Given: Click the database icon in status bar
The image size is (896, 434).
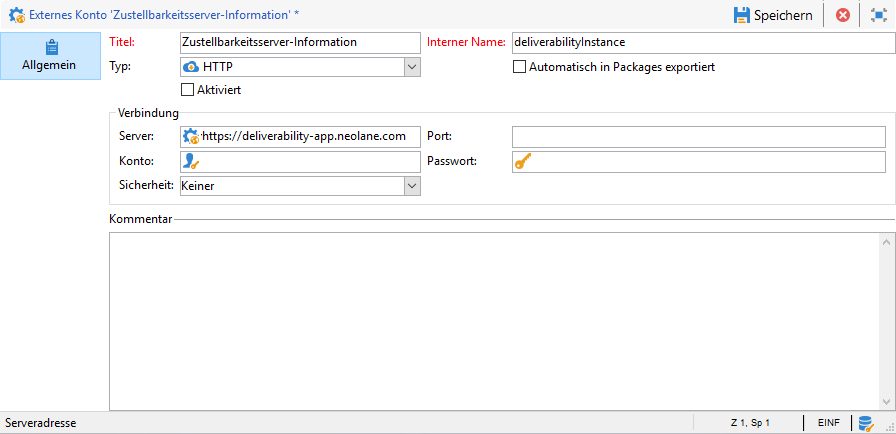Looking at the screenshot, I should tap(866, 423).
